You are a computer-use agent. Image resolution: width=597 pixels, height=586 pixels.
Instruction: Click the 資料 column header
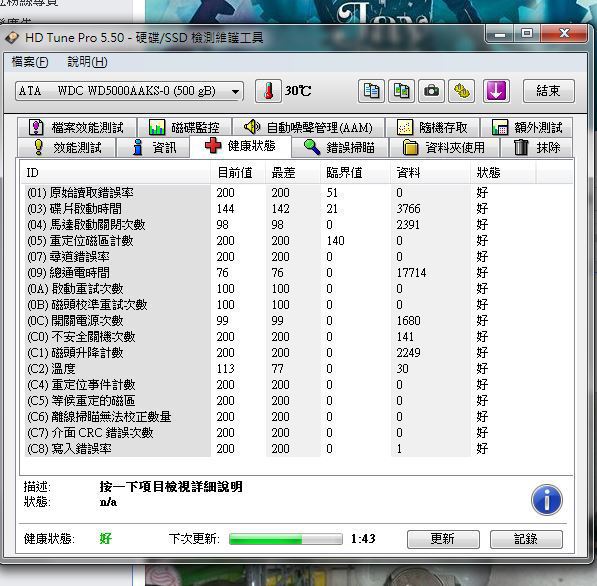430,173
